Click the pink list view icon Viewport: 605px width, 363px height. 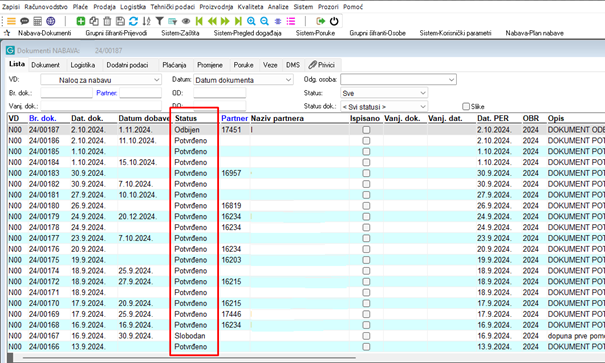pos(291,21)
